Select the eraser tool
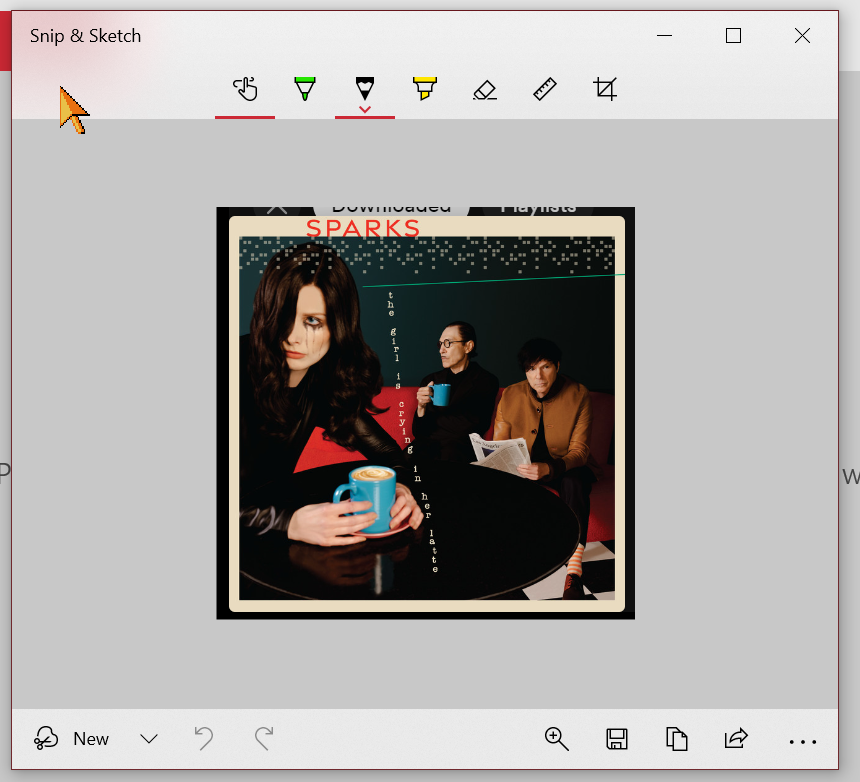Viewport: 860px width, 782px height. [484, 89]
